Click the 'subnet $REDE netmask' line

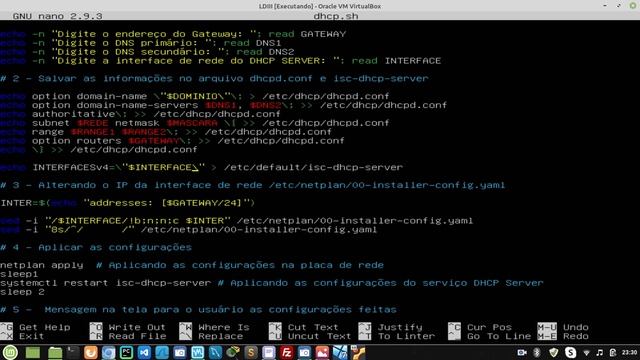(195, 123)
